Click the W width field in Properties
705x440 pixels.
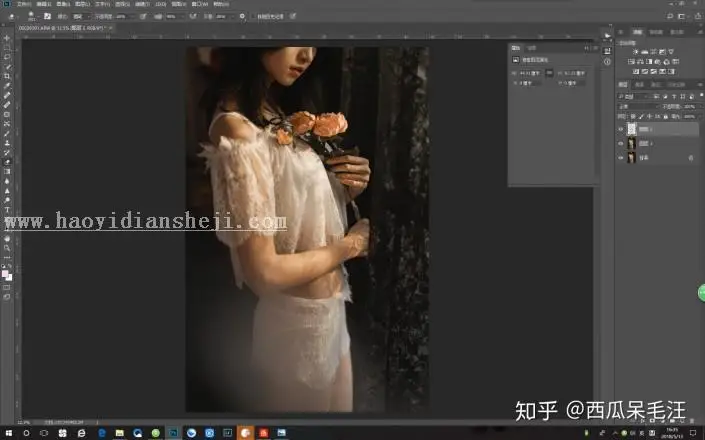tap(531, 73)
